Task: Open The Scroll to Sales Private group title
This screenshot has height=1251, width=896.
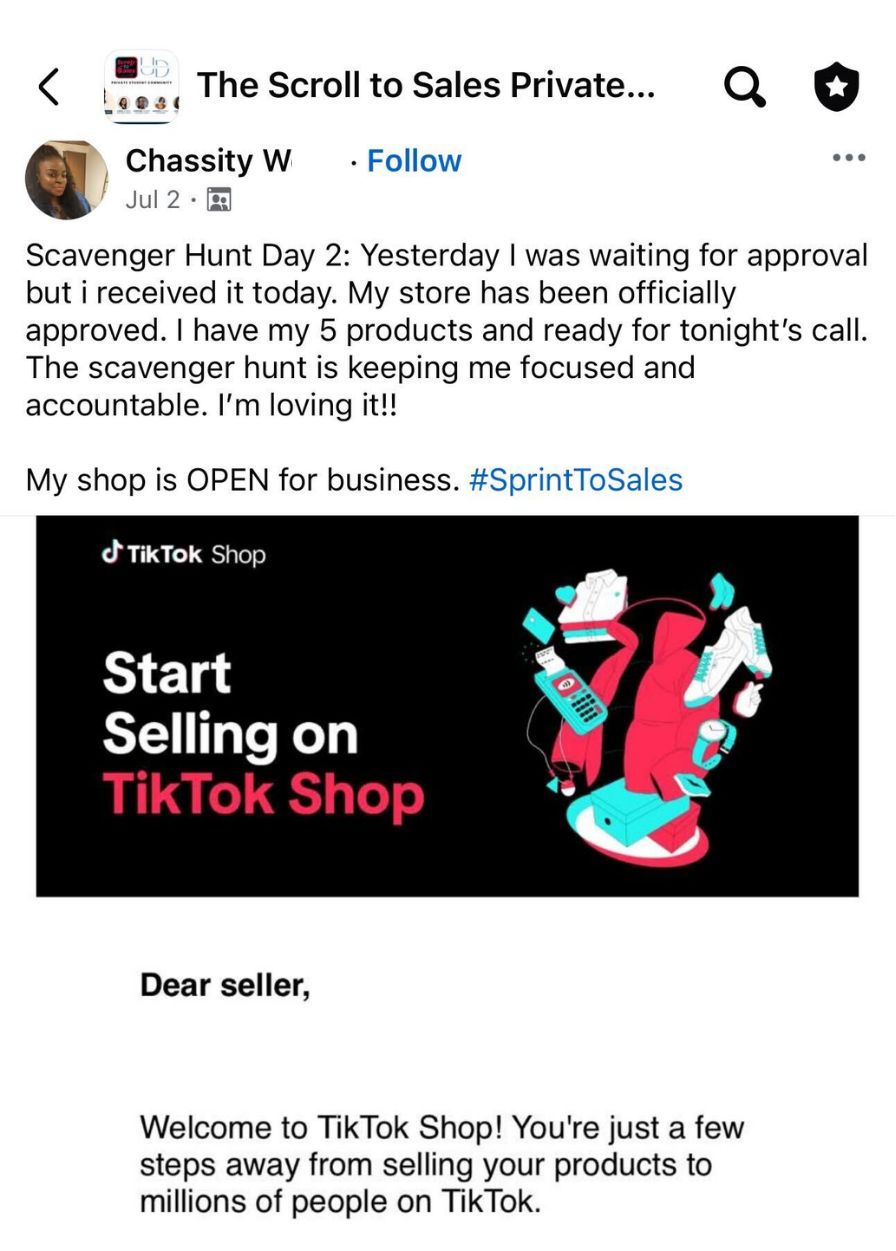Action: pyautogui.click(x=426, y=86)
